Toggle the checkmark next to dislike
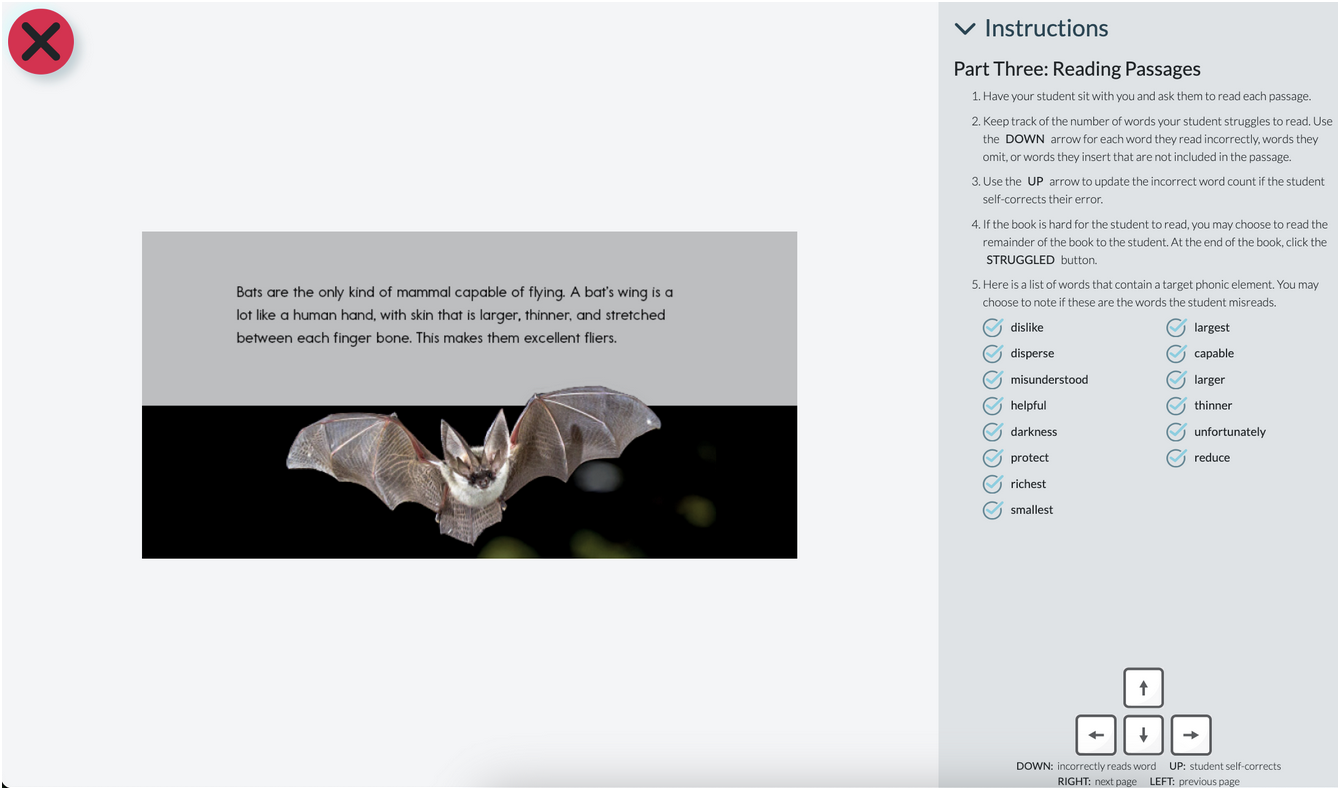 tap(992, 327)
